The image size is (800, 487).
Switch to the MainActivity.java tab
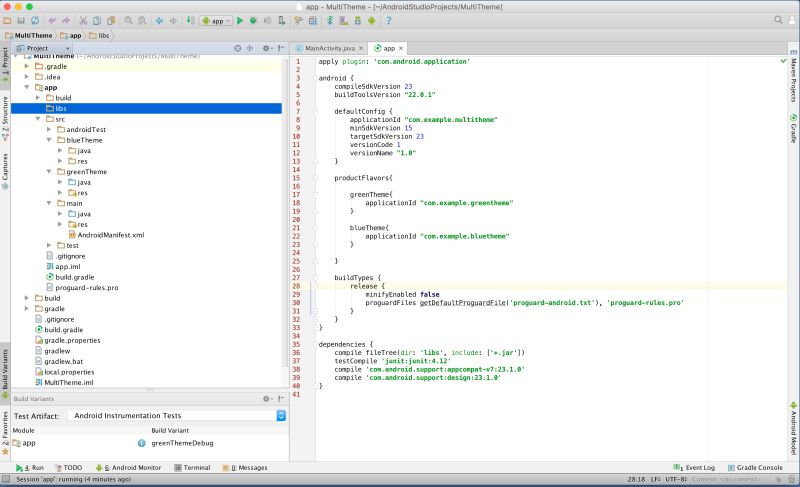[330, 48]
